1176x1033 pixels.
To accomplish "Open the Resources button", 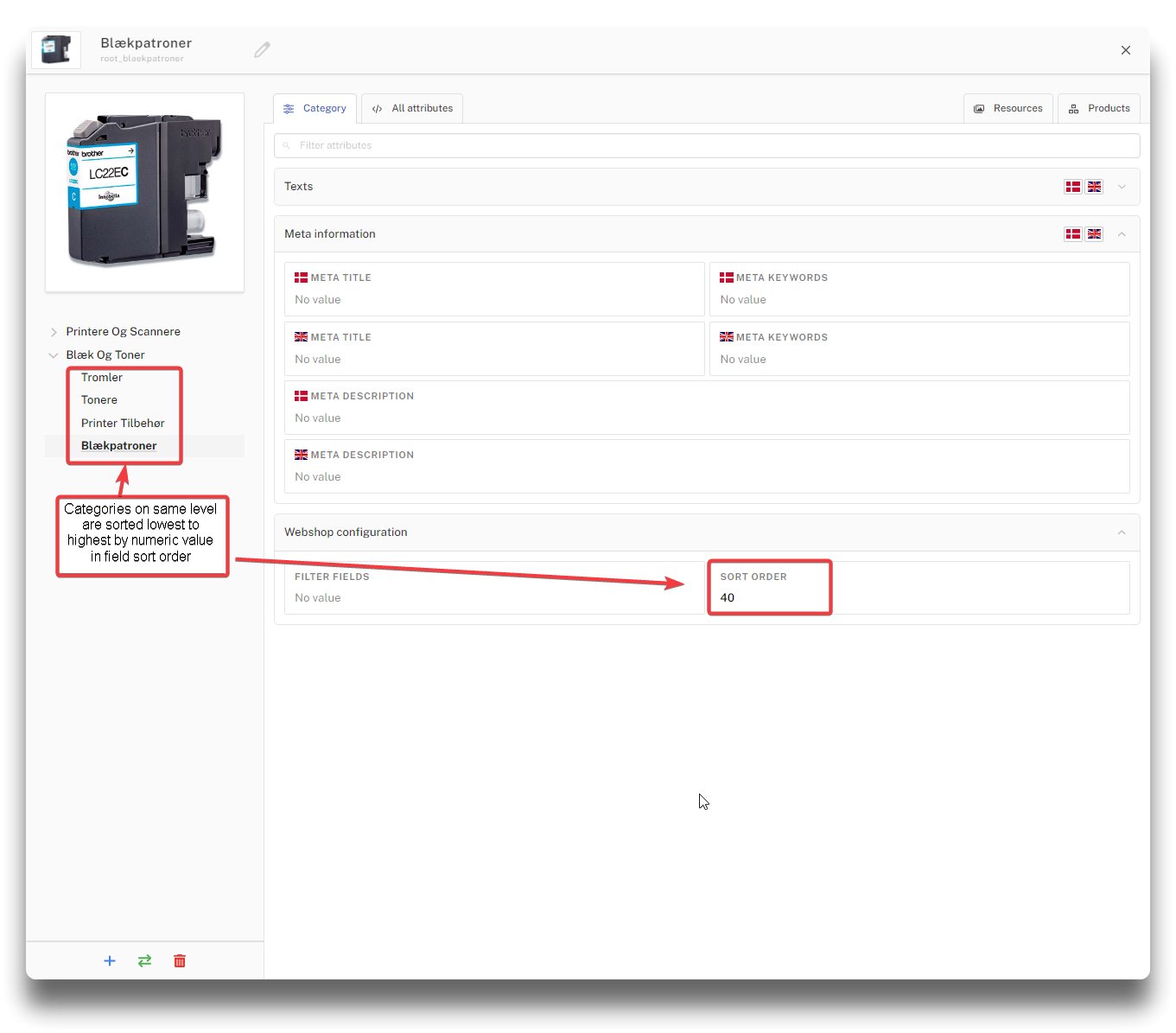I will point(1008,109).
